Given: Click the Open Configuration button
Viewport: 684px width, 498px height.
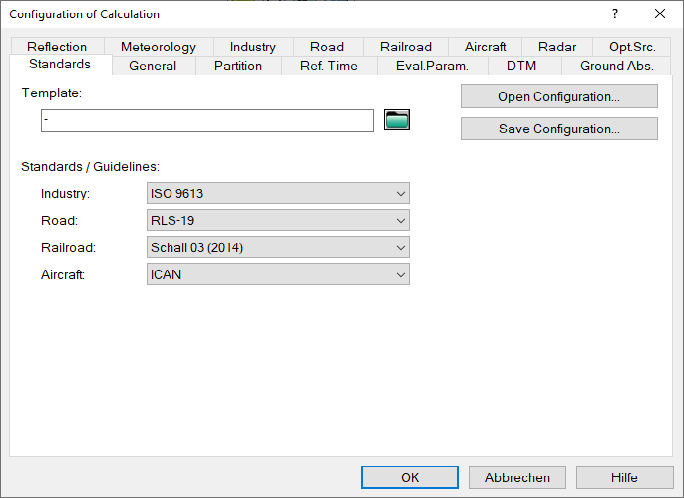Looking at the screenshot, I should (x=559, y=96).
